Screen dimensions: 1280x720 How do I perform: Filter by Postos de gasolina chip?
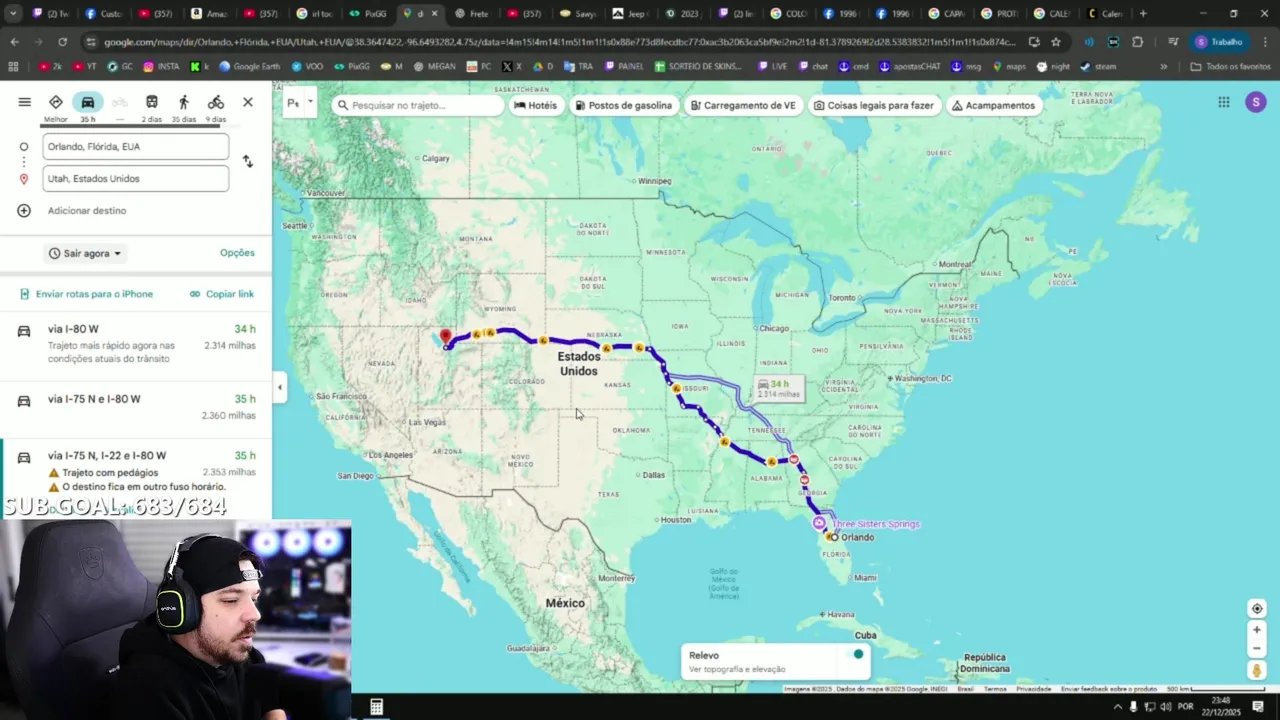coord(622,105)
